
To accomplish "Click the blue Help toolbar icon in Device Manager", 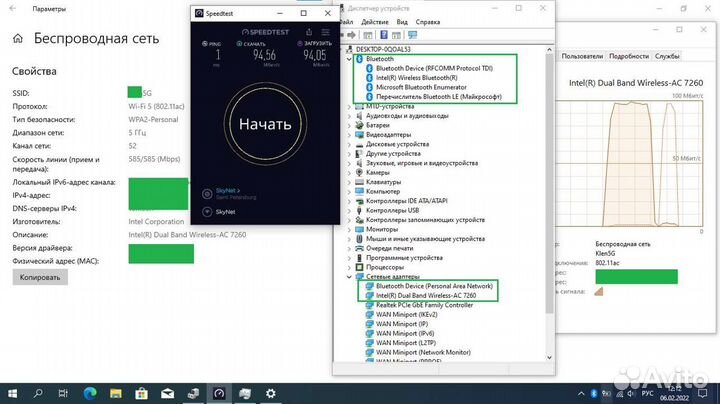I will (384, 35).
